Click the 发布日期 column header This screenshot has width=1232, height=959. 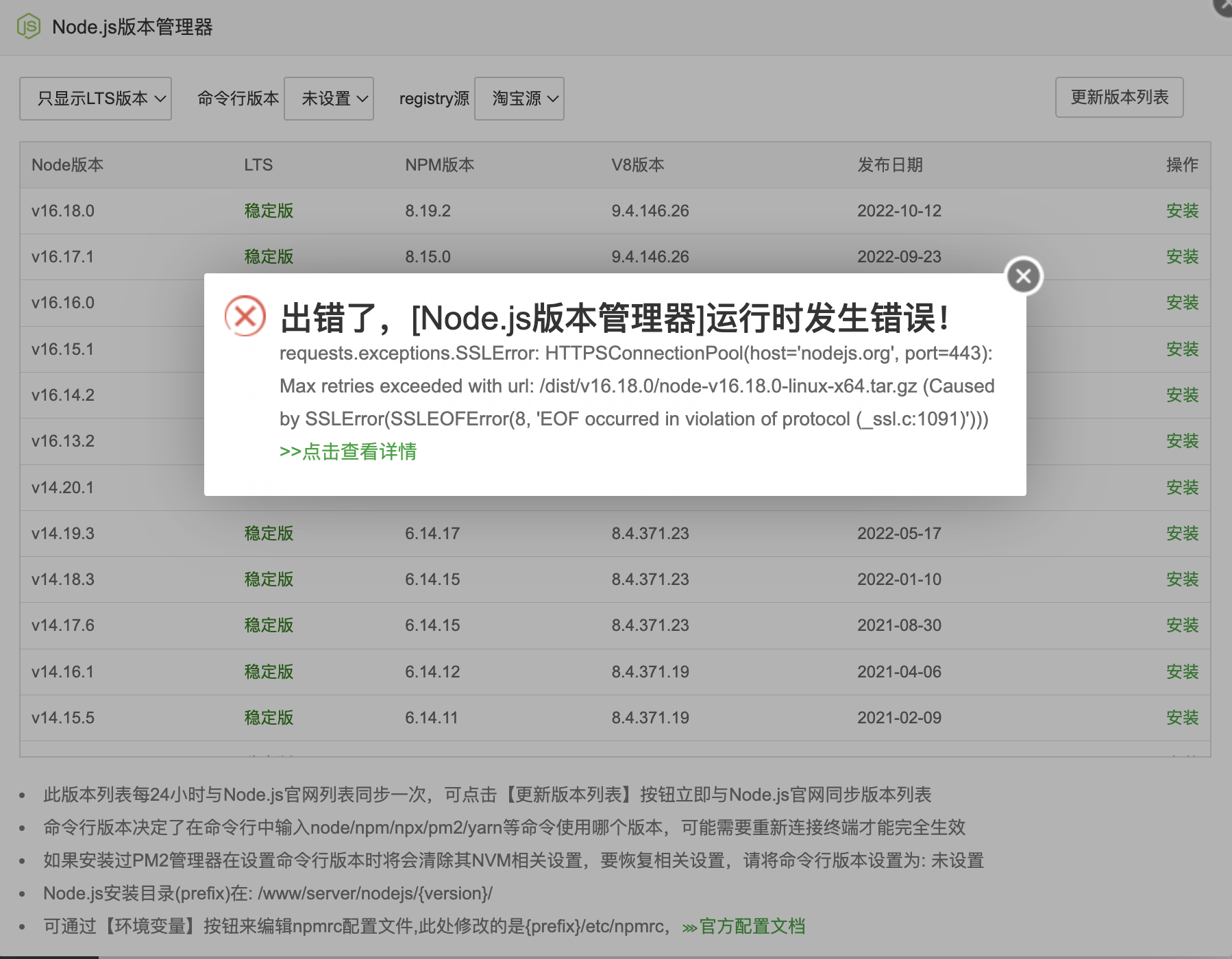[890, 165]
